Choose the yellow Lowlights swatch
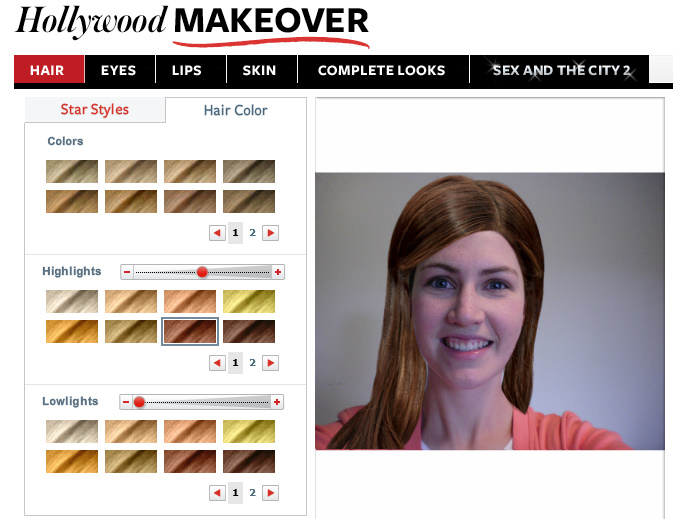Screen dimensions: 673x519 (249, 431)
